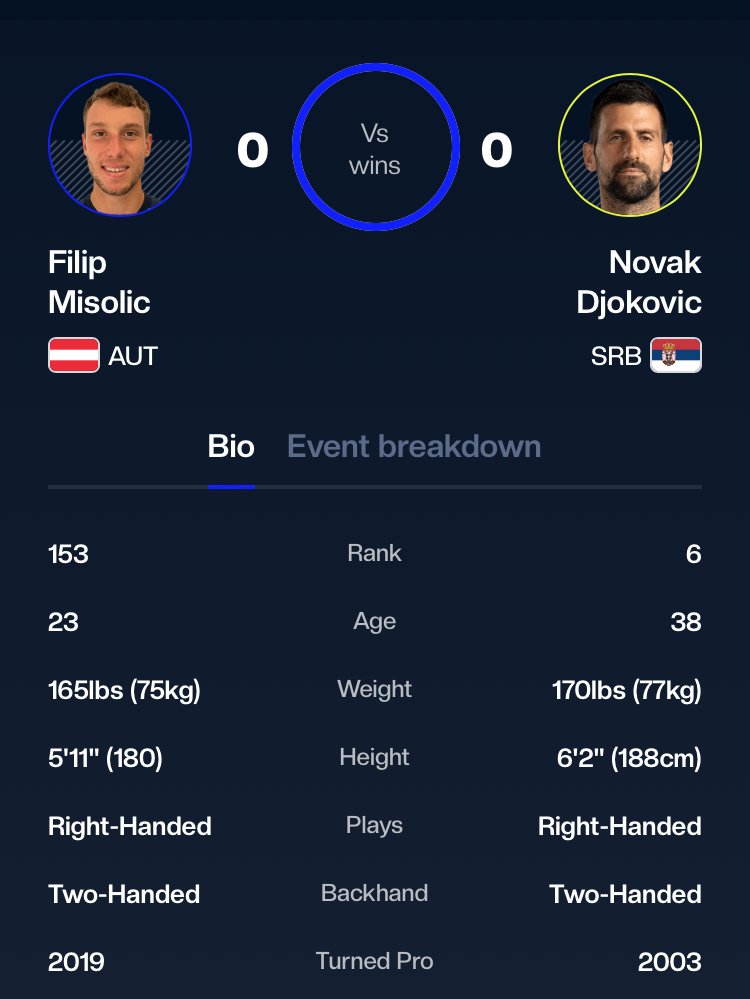Open Novak Djokovic's name link
The height and width of the screenshot is (999, 750).
[x=639, y=282]
